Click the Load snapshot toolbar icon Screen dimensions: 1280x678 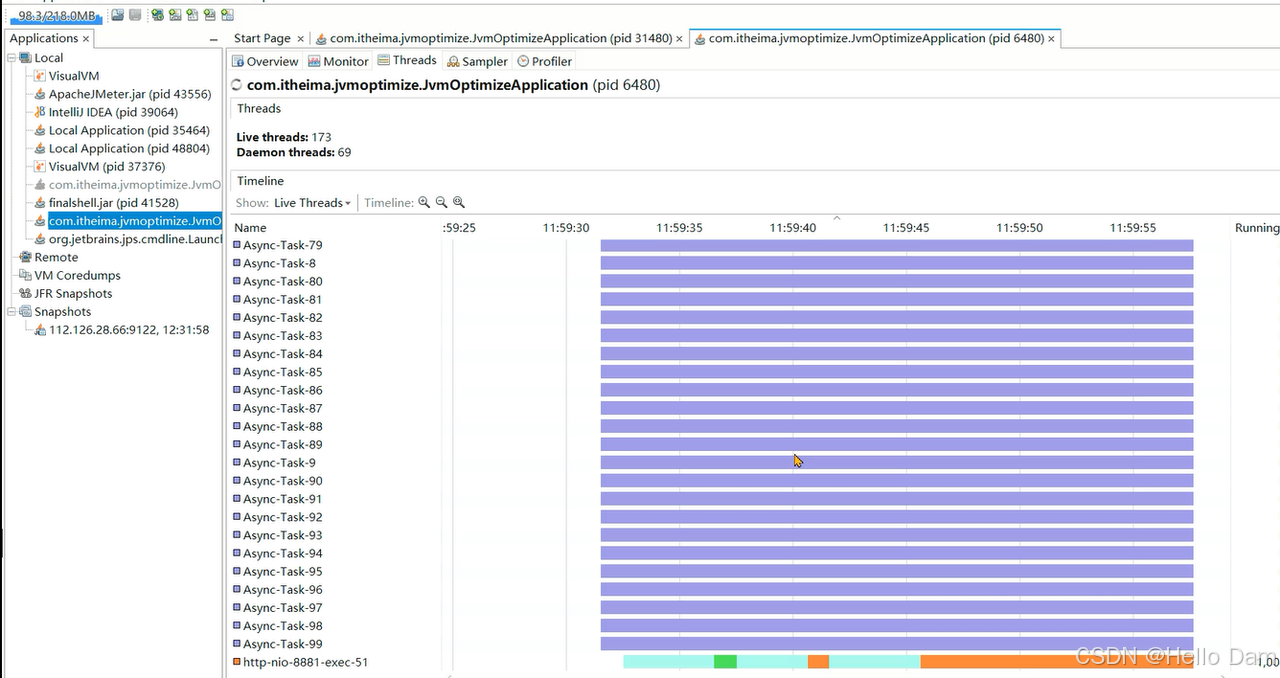coord(118,15)
